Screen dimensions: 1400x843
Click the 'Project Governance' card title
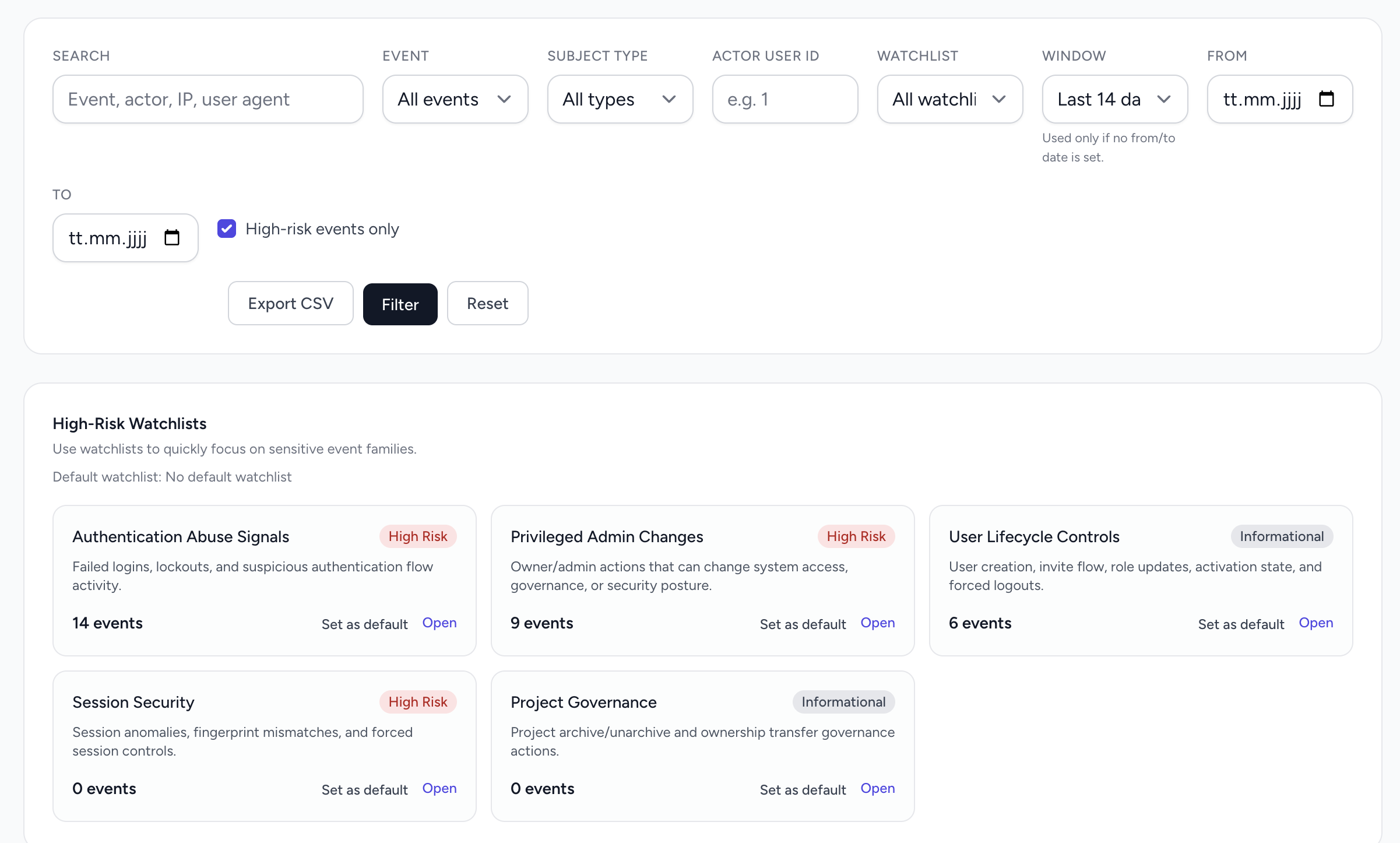point(583,702)
